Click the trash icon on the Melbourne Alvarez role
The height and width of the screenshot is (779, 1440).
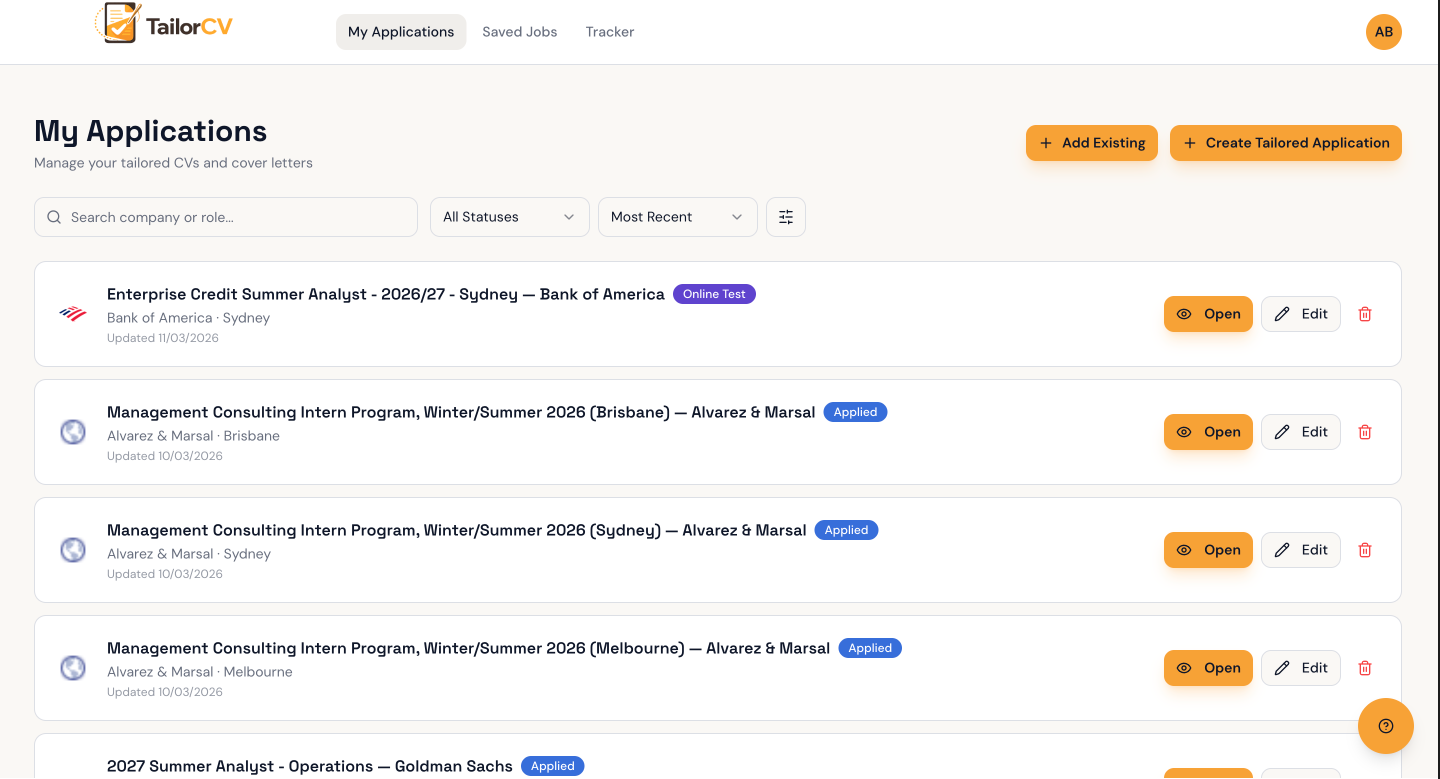point(1364,667)
